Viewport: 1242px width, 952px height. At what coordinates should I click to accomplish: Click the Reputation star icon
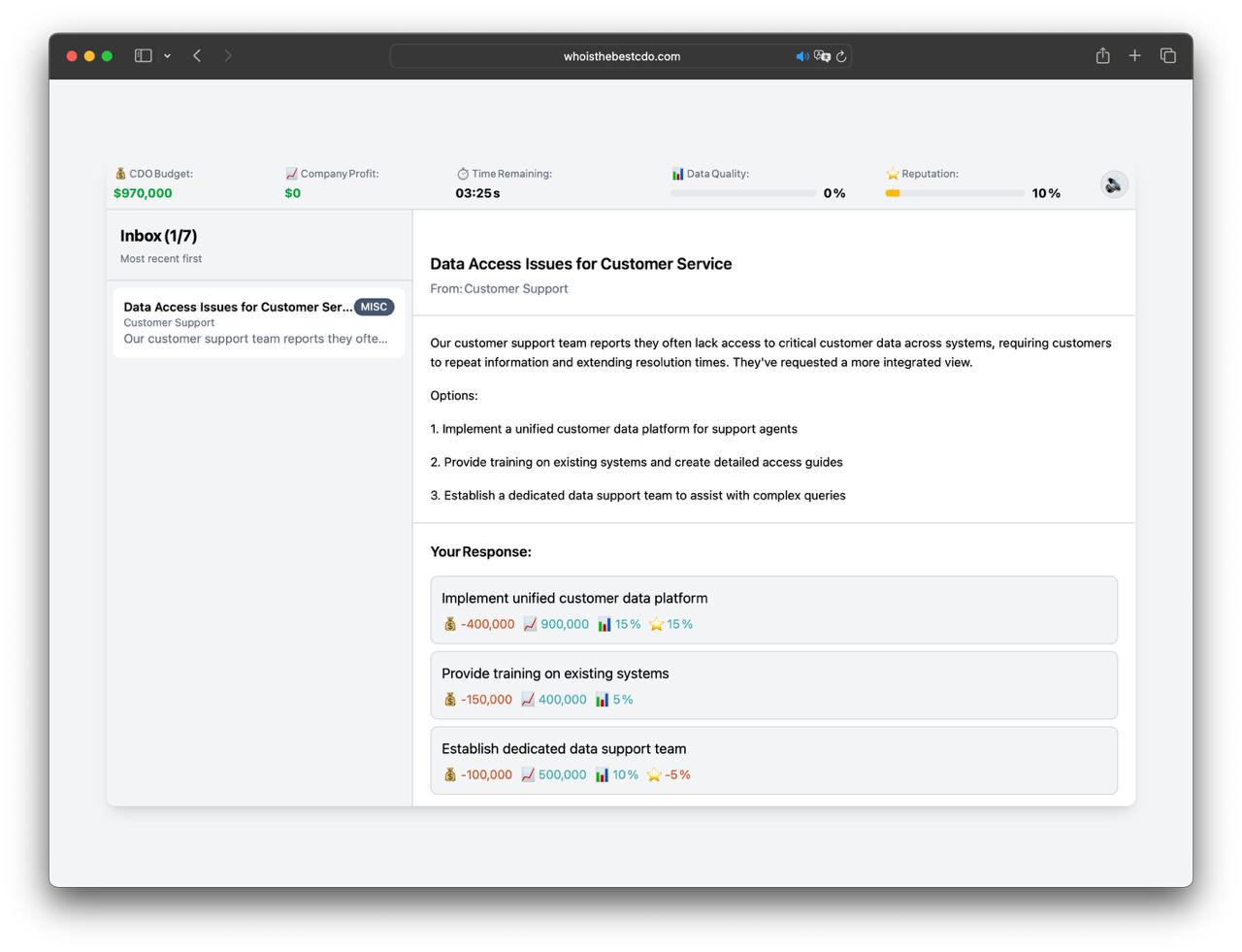(x=893, y=174)
